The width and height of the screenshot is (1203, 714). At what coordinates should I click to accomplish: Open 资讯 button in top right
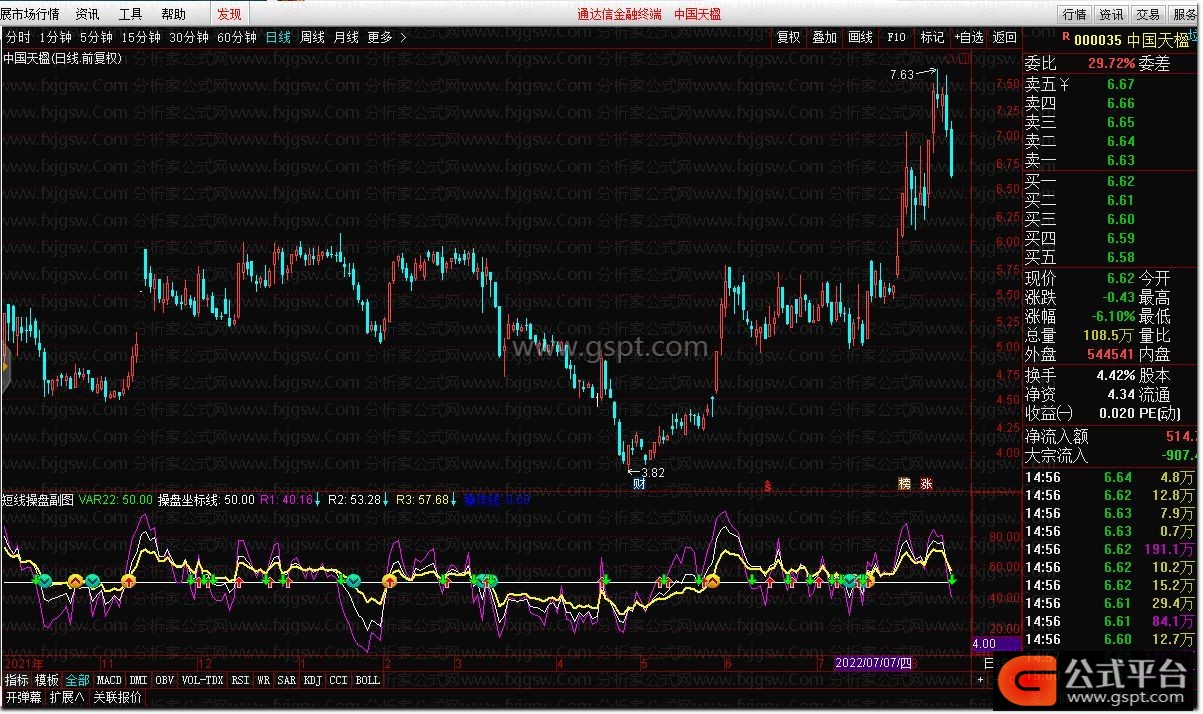coord(1110,14)
